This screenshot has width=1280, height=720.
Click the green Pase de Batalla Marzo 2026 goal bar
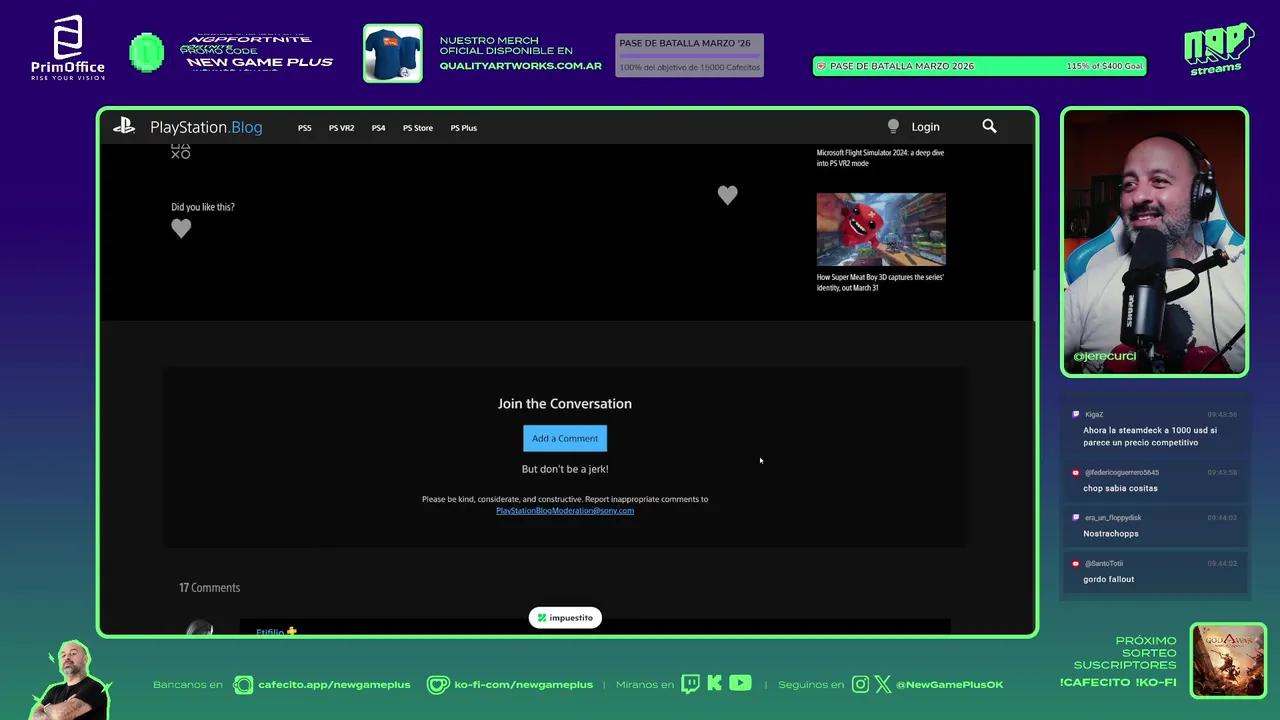pos(979,66)
